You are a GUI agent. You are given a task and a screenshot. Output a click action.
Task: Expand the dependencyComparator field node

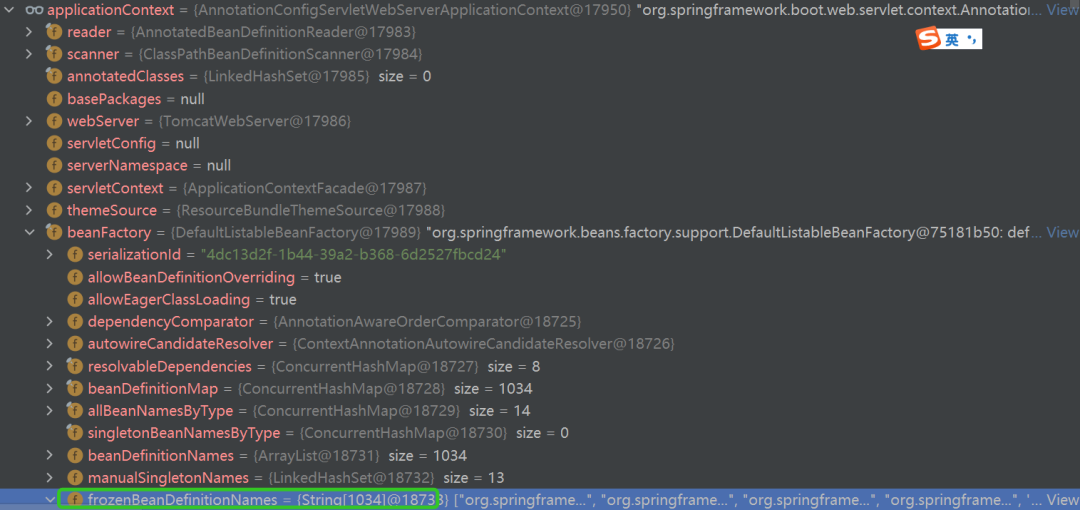(50, 322)
